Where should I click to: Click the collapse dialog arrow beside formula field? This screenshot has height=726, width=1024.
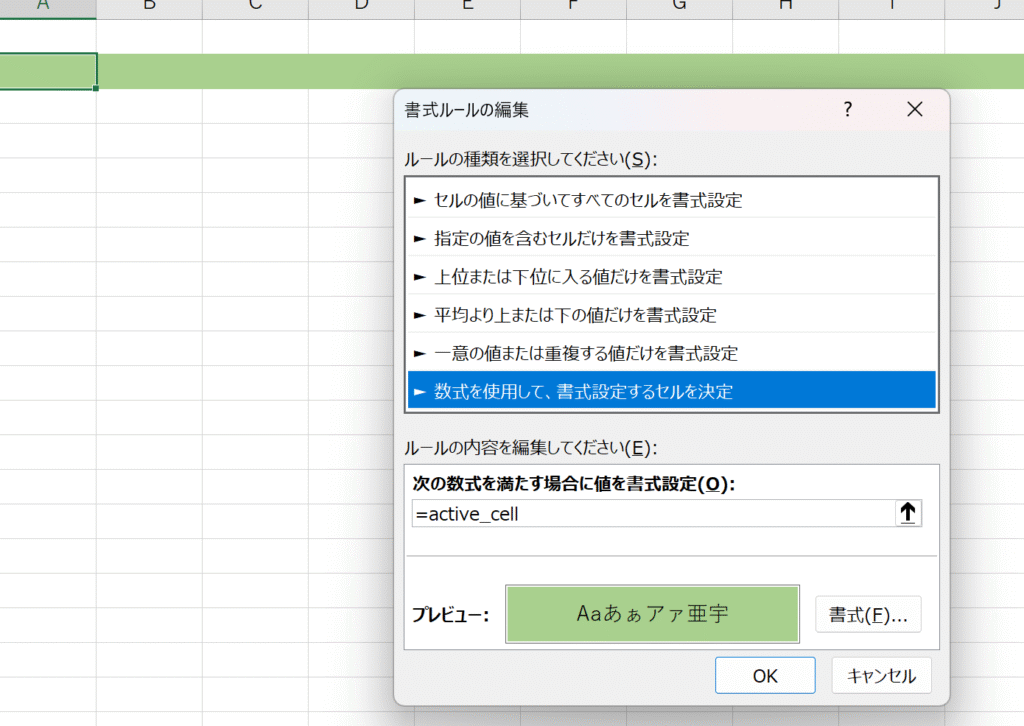click(x=908, y=514)
